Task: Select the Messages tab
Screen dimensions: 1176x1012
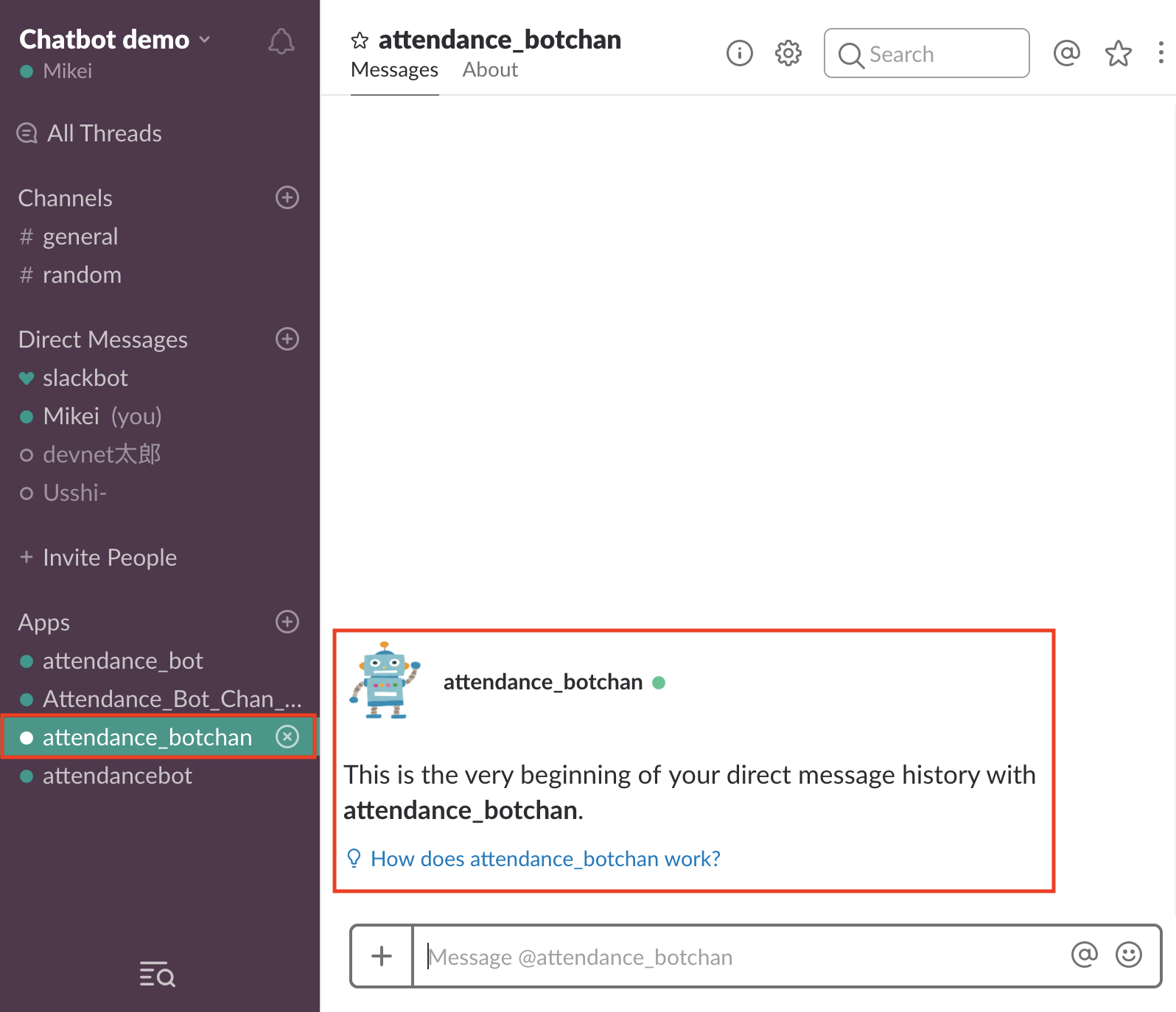Action: click(x=394, y=70)
